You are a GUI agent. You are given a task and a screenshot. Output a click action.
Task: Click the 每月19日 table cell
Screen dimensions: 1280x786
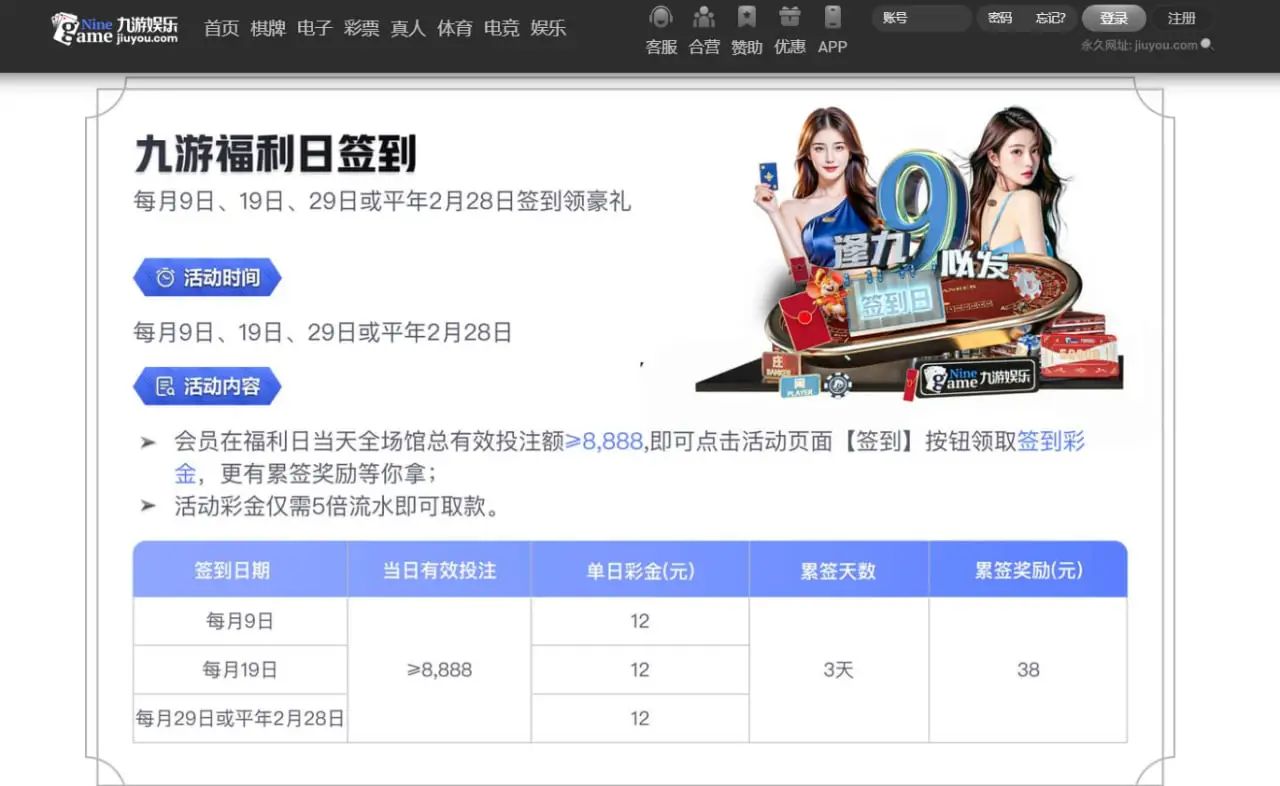(x=240, y=669)
